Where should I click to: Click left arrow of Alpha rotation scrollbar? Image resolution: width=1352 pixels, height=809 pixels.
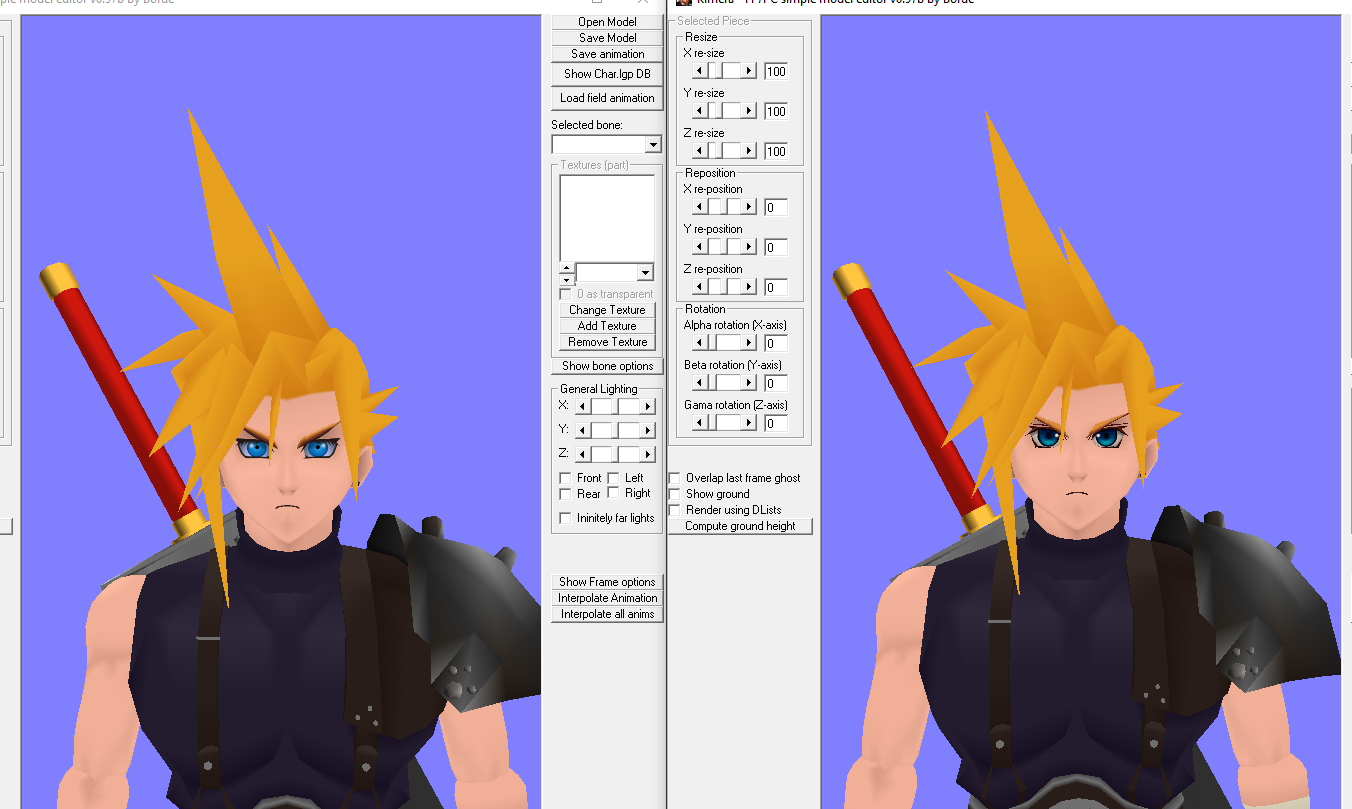[700, 343]
